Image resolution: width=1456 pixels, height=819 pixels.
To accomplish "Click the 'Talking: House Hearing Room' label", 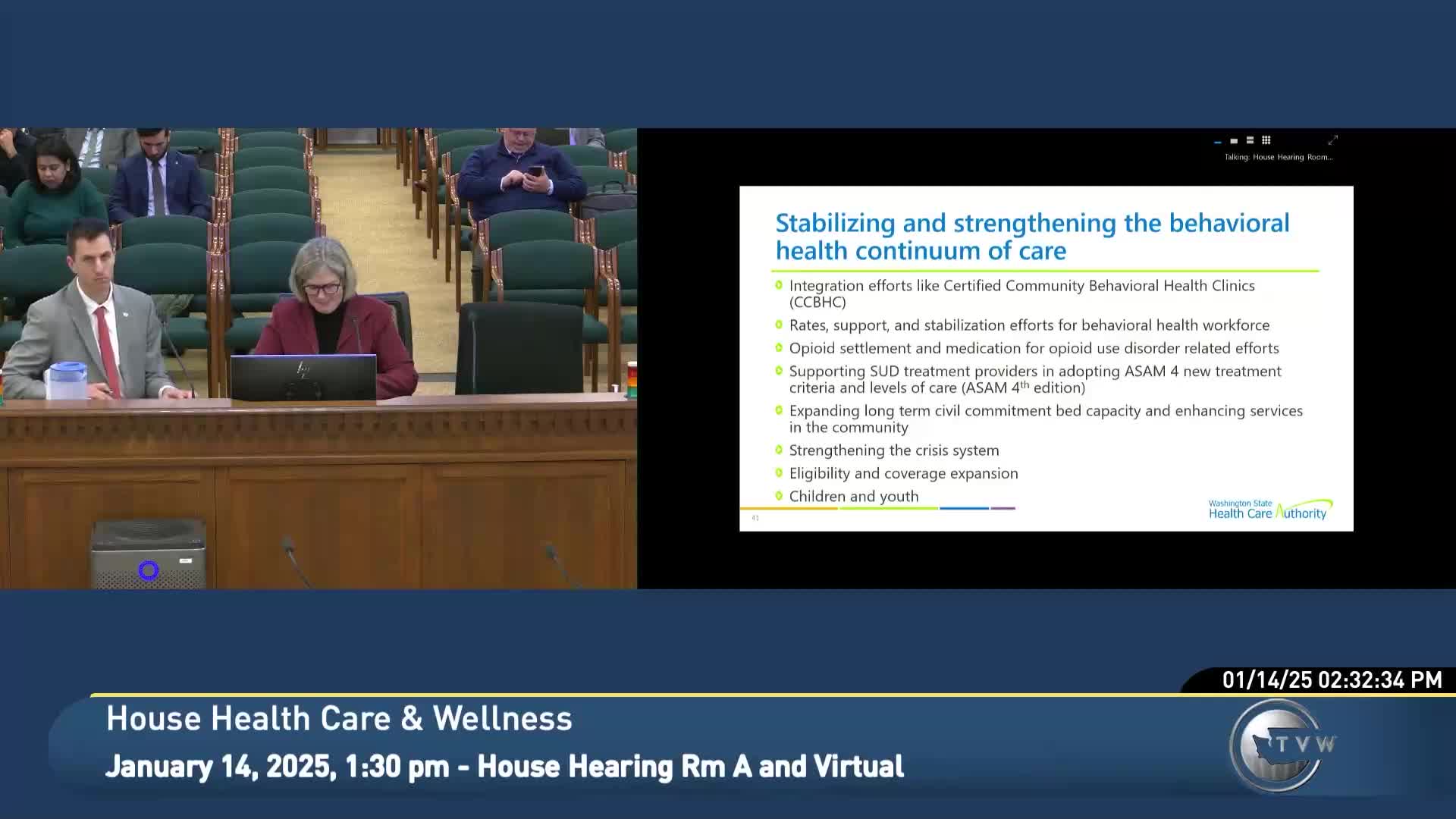I will (1278, 157).
